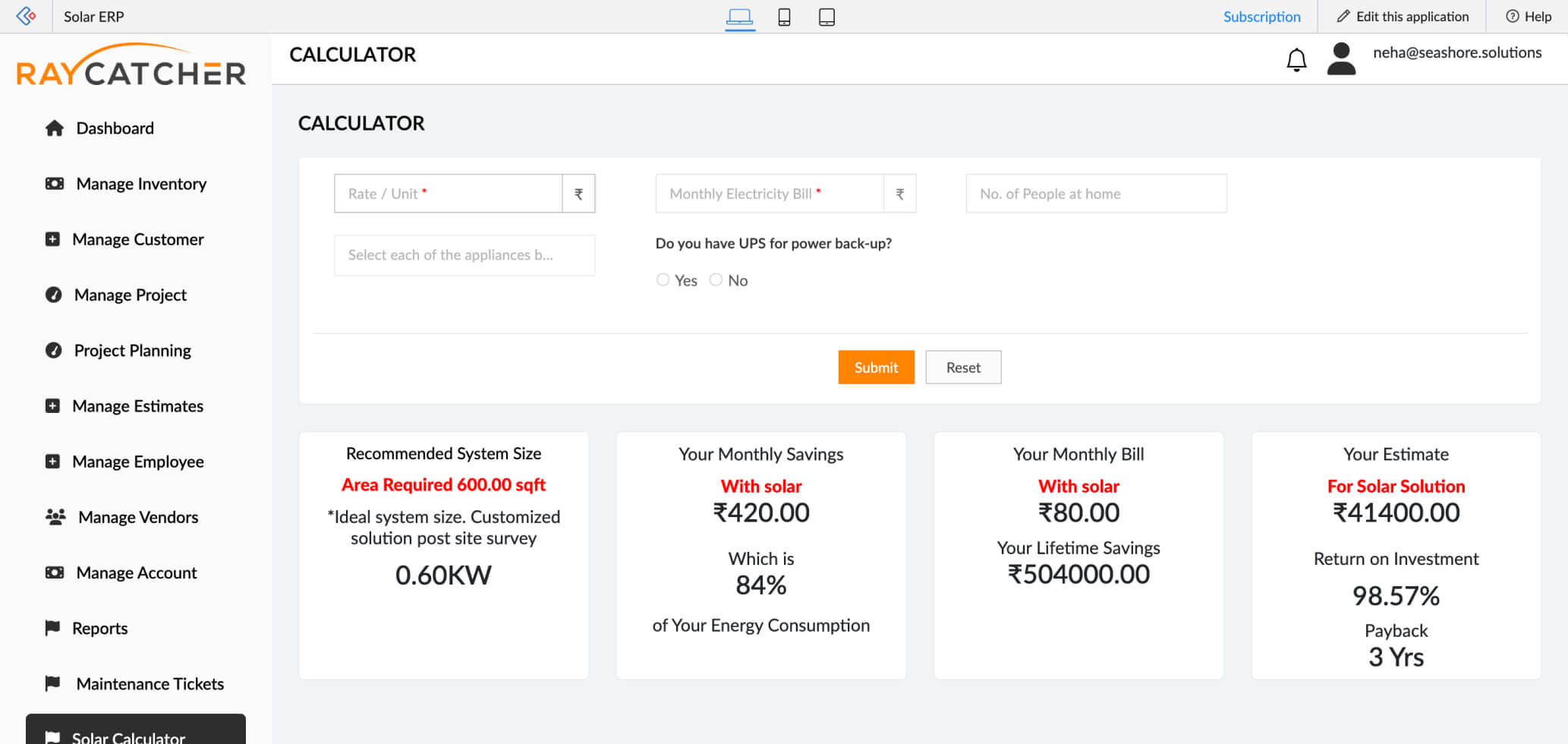Click the Manage Vendors people icon

pyautogui.click(x=55, y=517)
